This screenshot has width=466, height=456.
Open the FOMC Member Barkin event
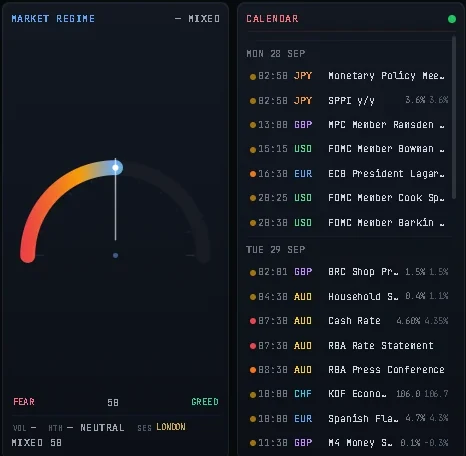click(349, 223)
